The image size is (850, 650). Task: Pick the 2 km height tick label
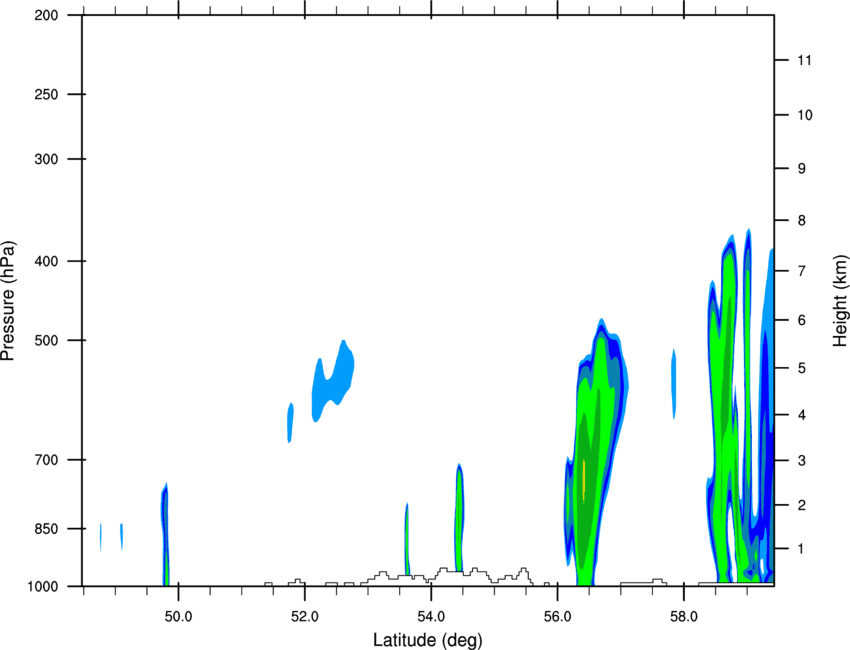[x=801, y=505]
